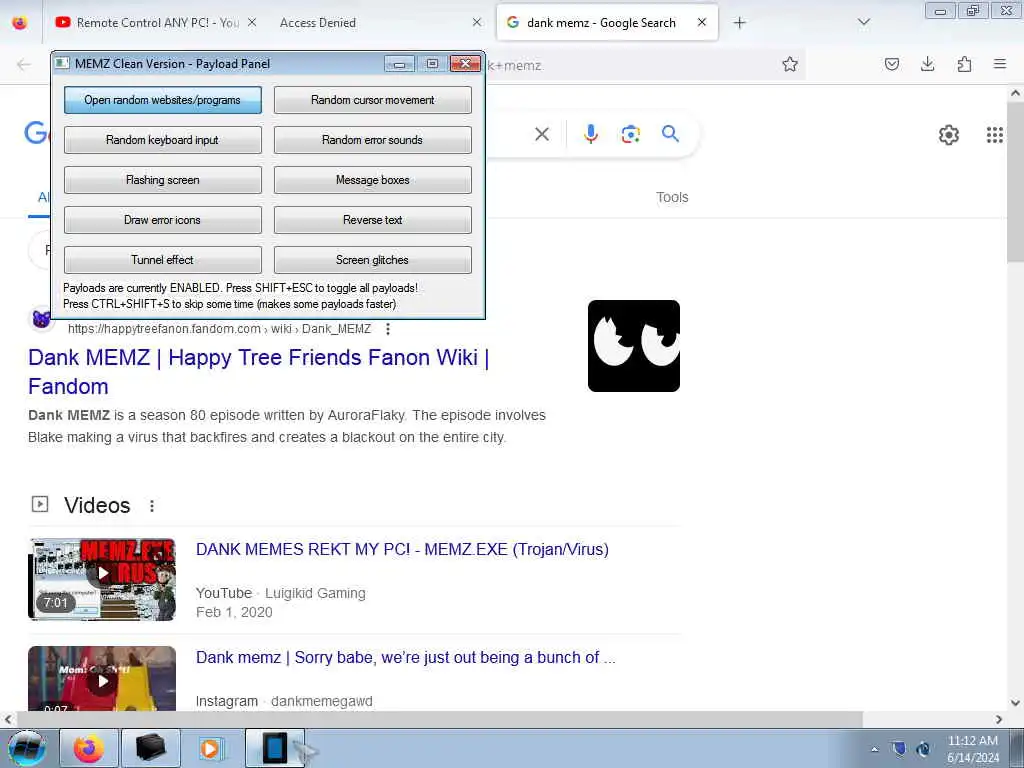Click the MEMZ eyes thumbnail image

click(633, 346)
